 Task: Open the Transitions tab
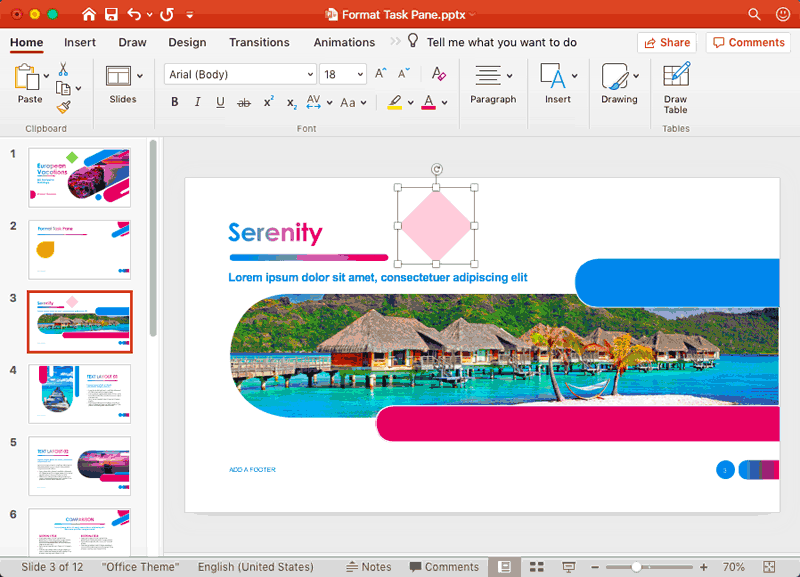[259, 43]
